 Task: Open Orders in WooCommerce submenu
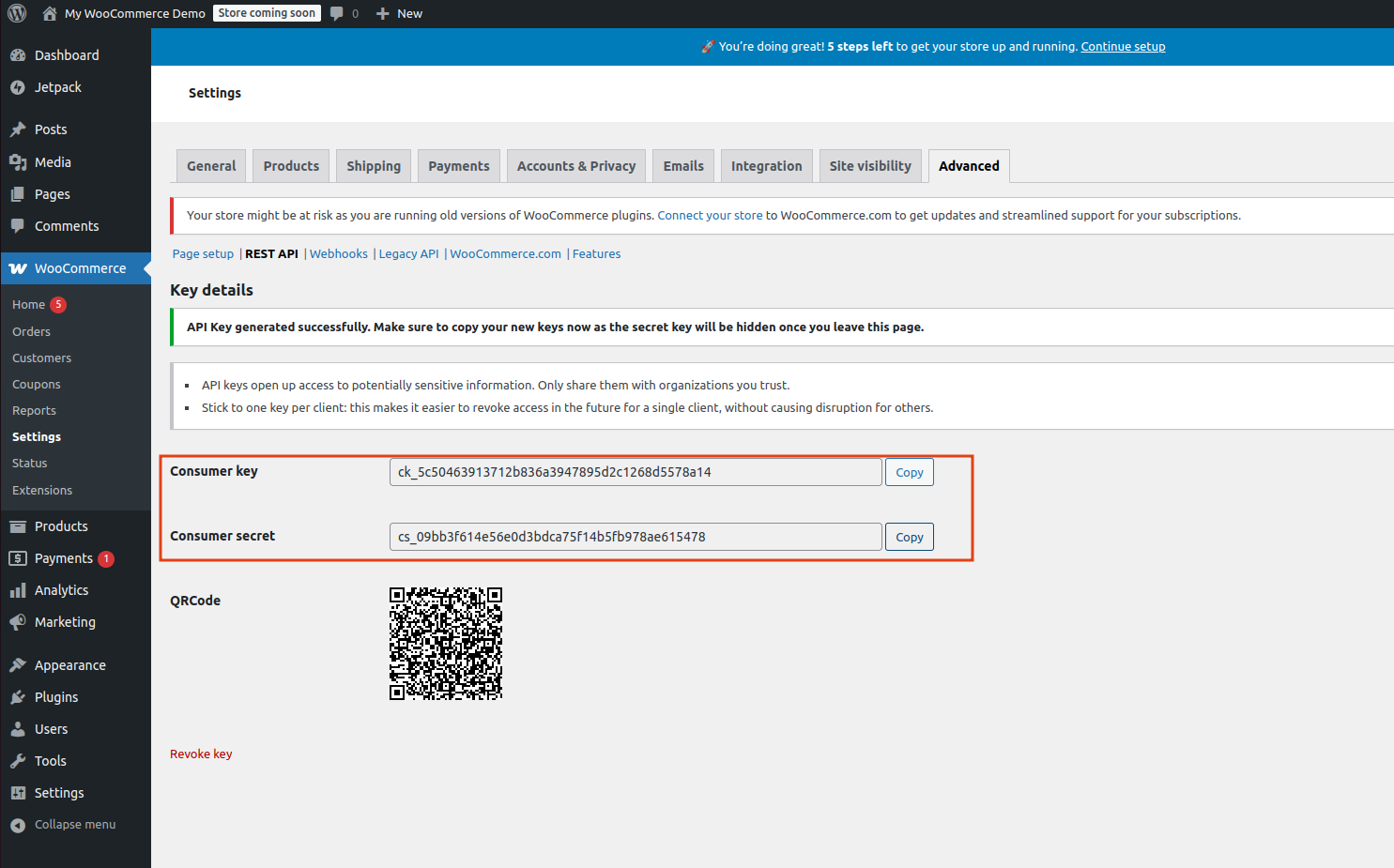[31, 332]
